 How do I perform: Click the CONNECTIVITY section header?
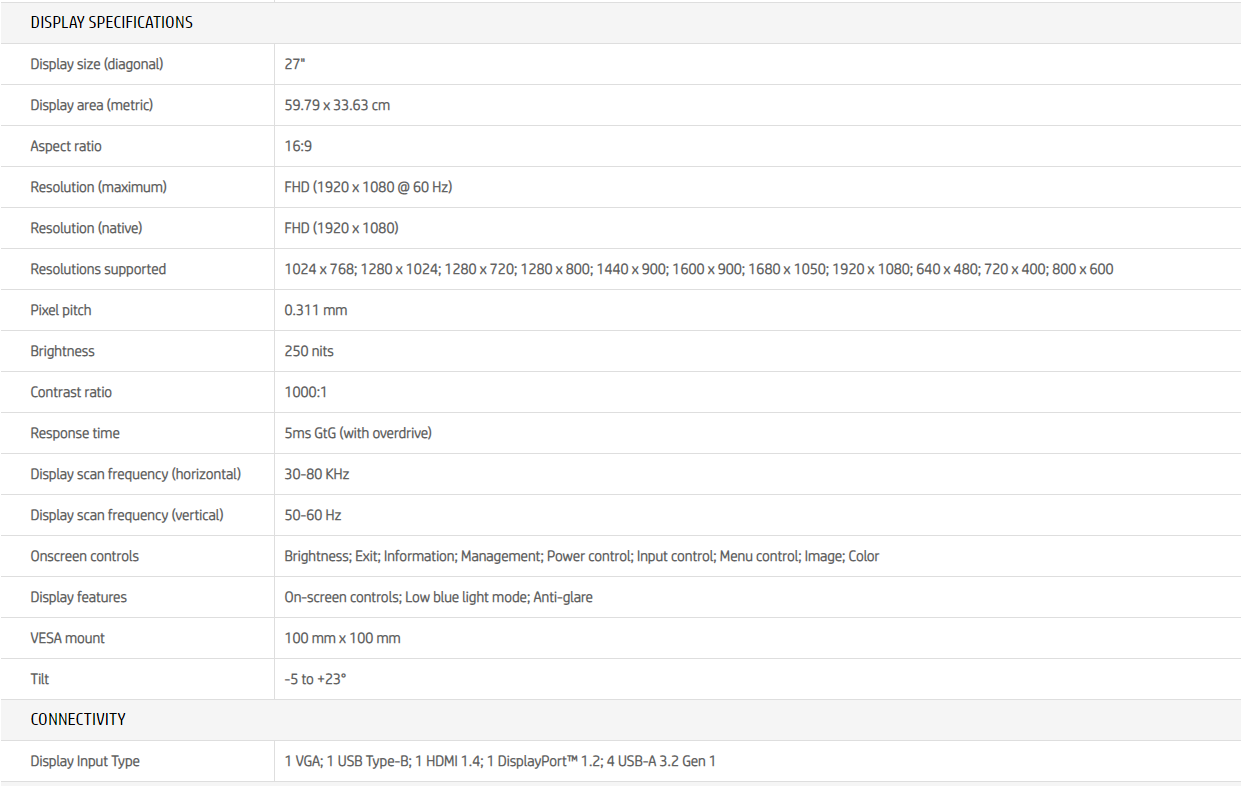coord(78,719)
